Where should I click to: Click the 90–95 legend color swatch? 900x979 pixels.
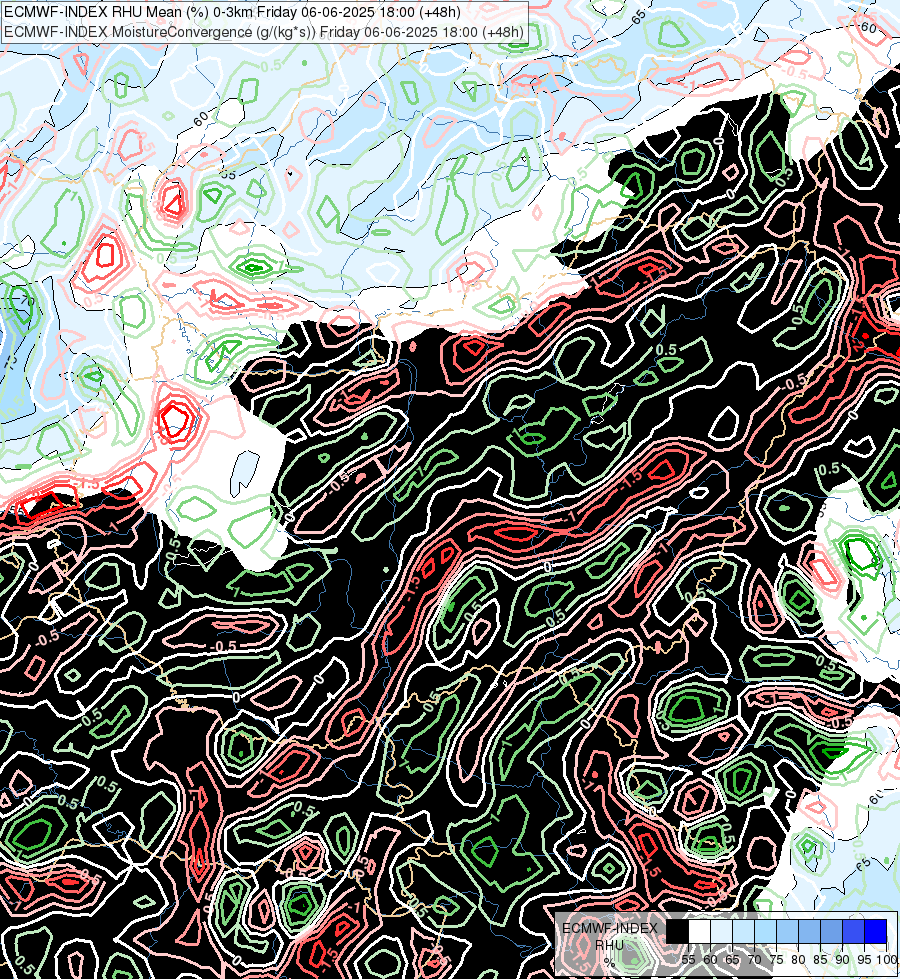pos(853,931)
